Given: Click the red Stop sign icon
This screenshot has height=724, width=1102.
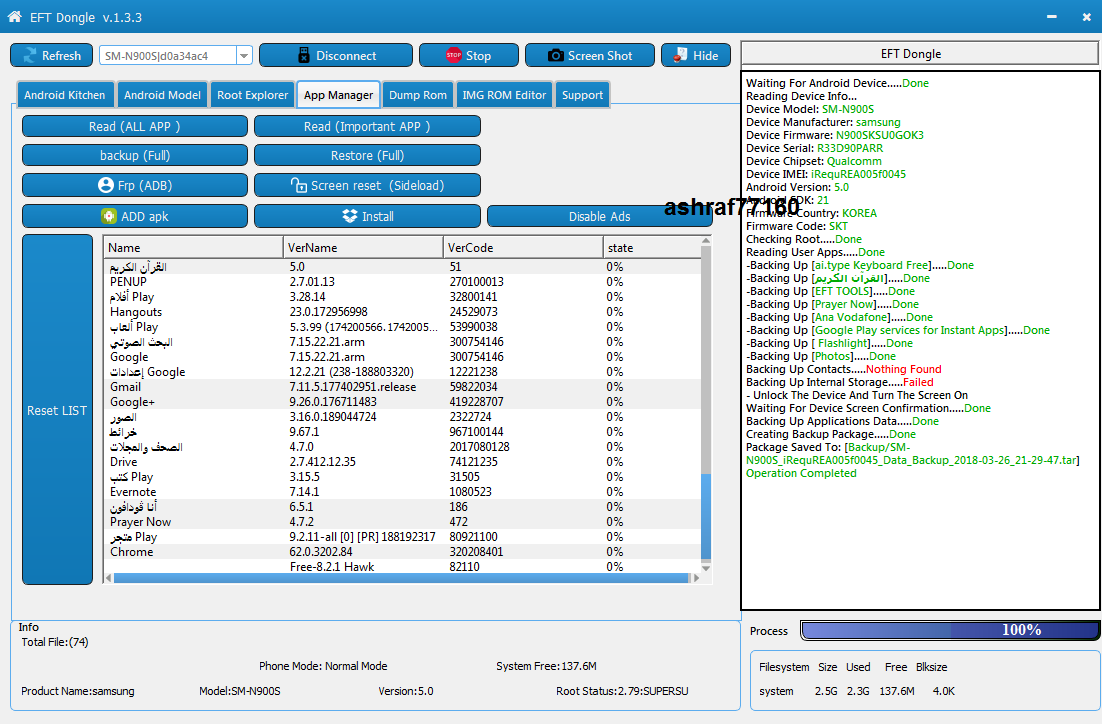Looking at the screenshot, I should point(453,55).
